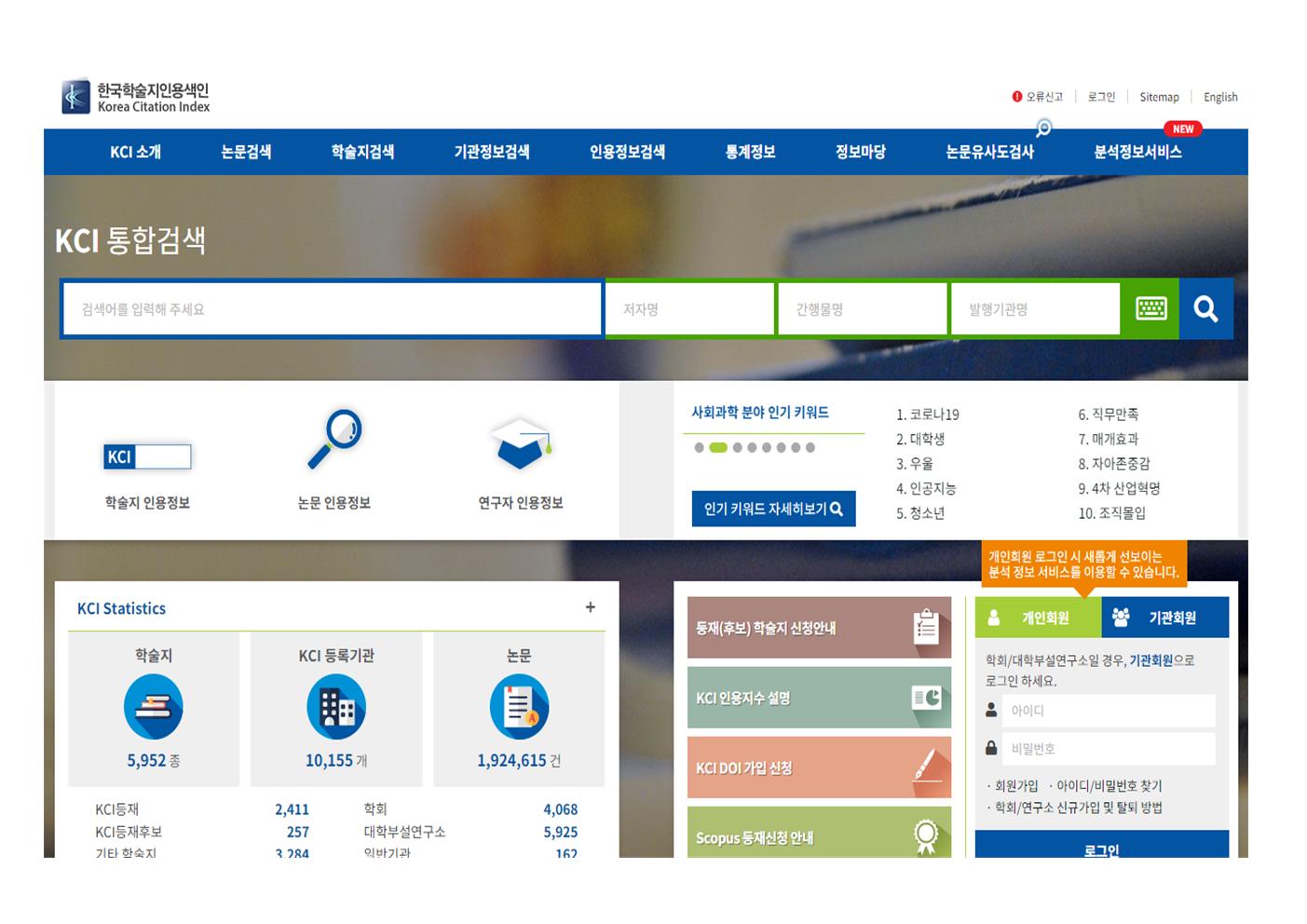The image size is (1307, 924).
Task: Click 인기 키워드 자세히보기 button
Action: [773, 509]
